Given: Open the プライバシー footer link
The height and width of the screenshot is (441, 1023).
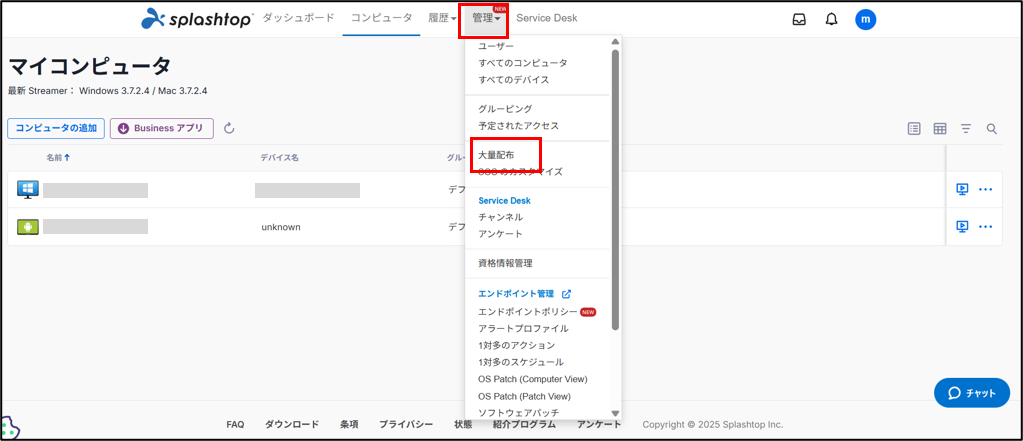Looking at the screenshot, I should pos(406,425).
